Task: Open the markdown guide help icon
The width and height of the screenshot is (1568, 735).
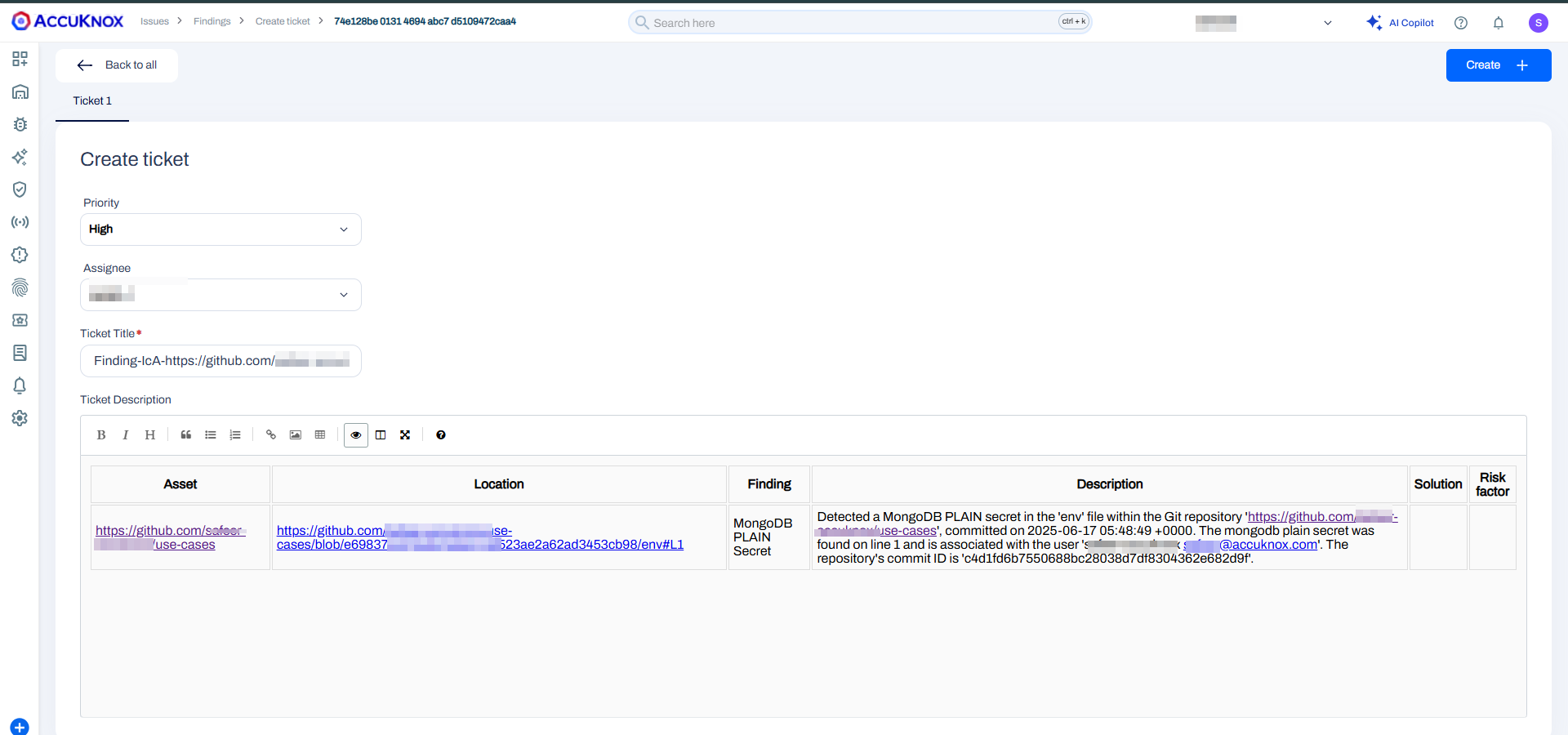Action: (x=441, y=435)
